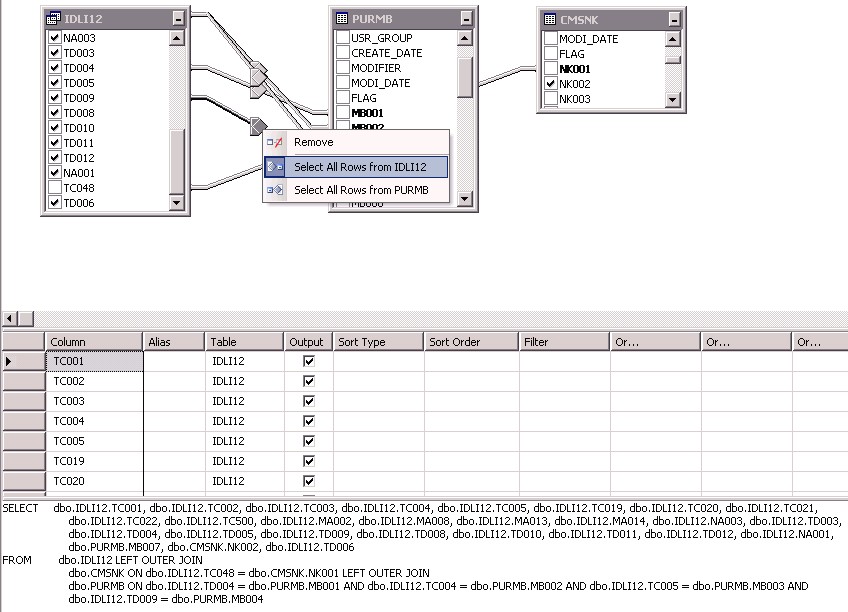Click the PURMB table icon in title bar
Viewport: 848px width, 612px height.
coord(342,18)
